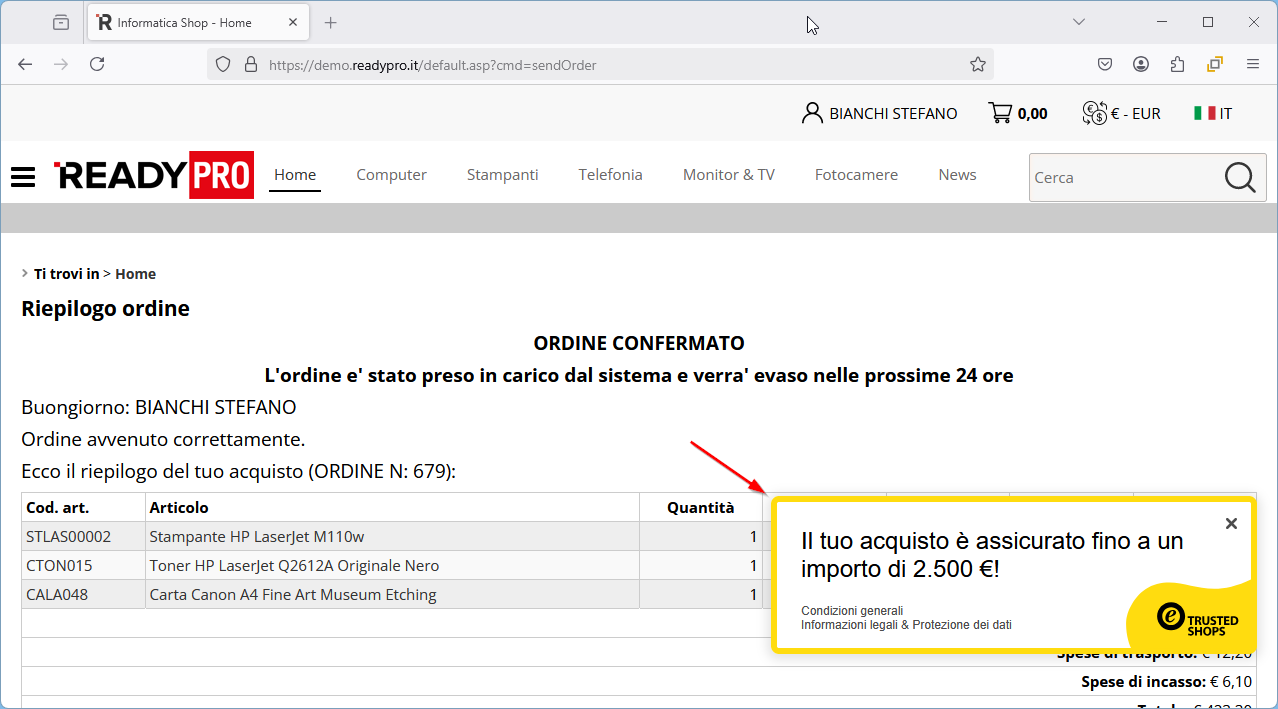Open the Fotocamere category
This screenshot has width=1278, height=709.
click(856, 175)
